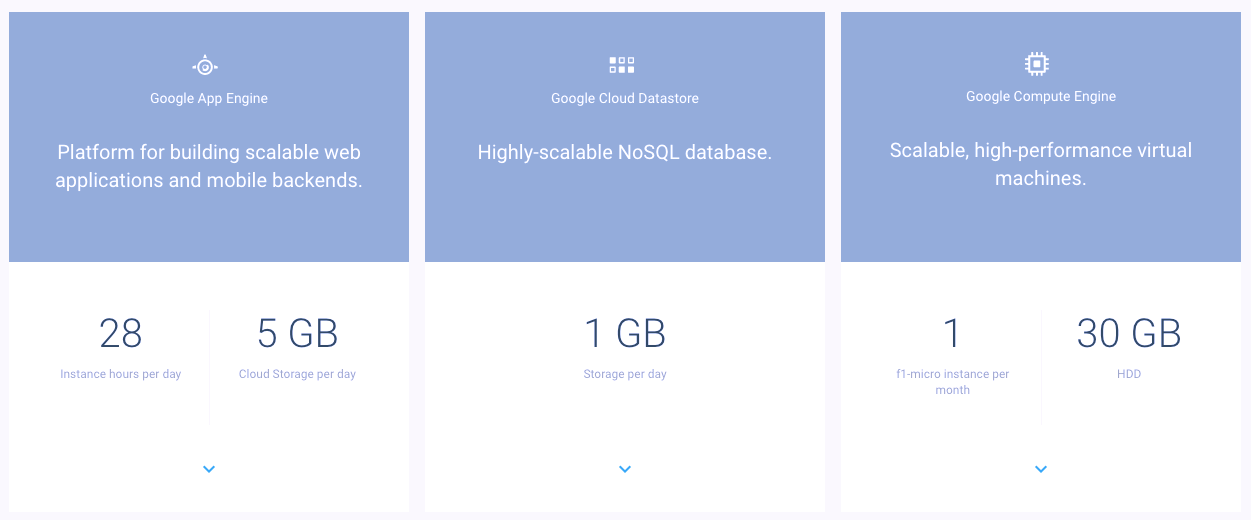This screenshot has width=1251, height=520.
Task: Click the Google App Engine icon
Action: tap(205, 67)
